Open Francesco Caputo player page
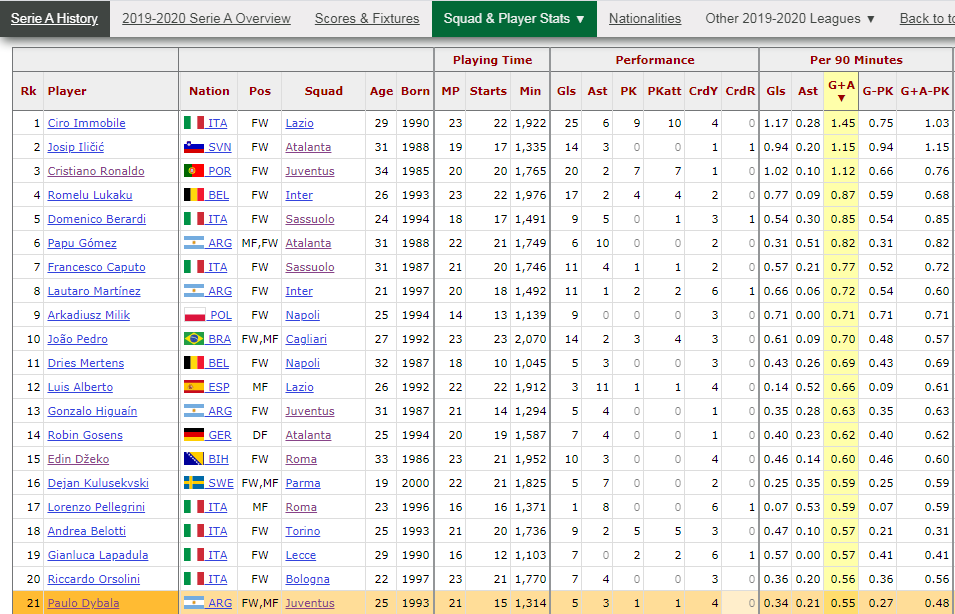Screen dimensions: 955x614 click(97, 267)
